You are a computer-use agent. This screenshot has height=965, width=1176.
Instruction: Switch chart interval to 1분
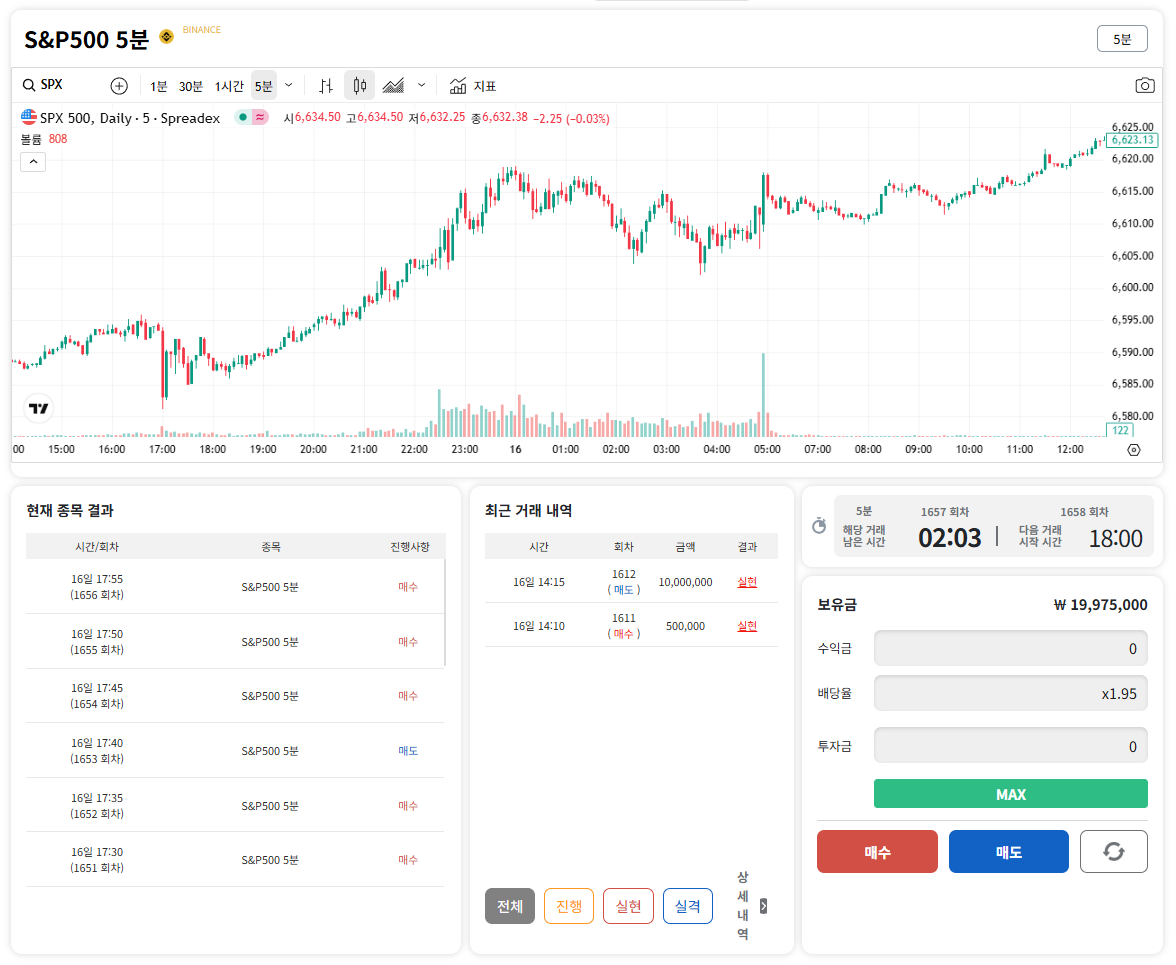[158, 86]
